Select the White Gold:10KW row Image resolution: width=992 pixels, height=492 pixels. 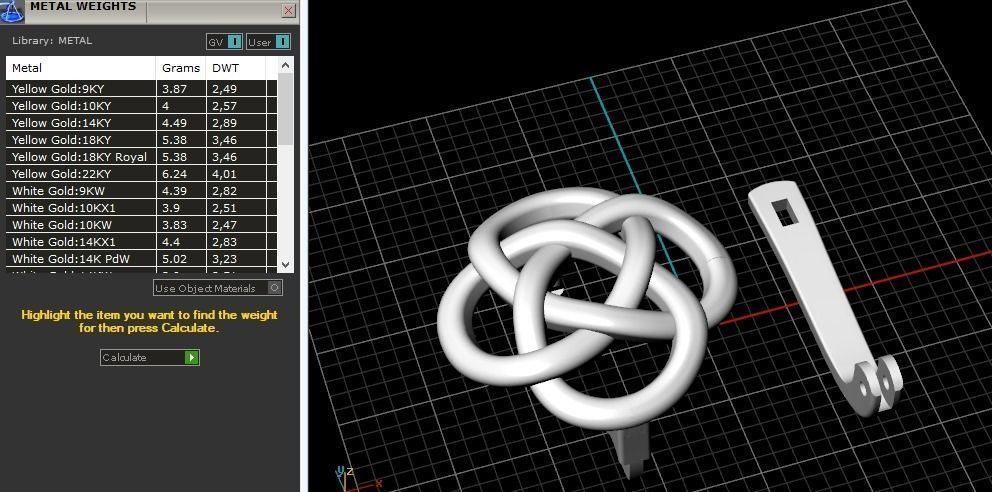(142, 225)
